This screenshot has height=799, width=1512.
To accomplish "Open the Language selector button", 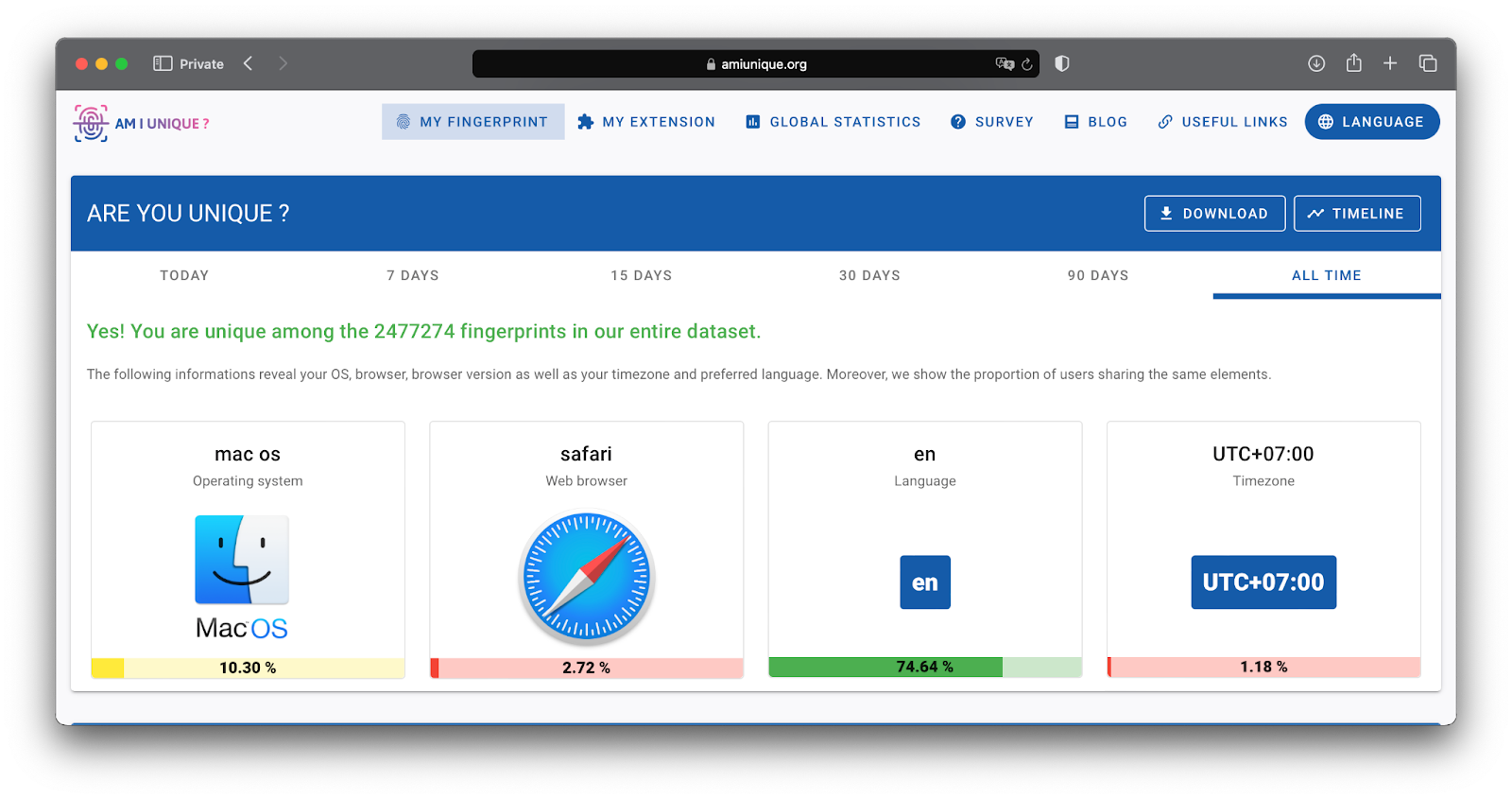I will [1371, 122].
